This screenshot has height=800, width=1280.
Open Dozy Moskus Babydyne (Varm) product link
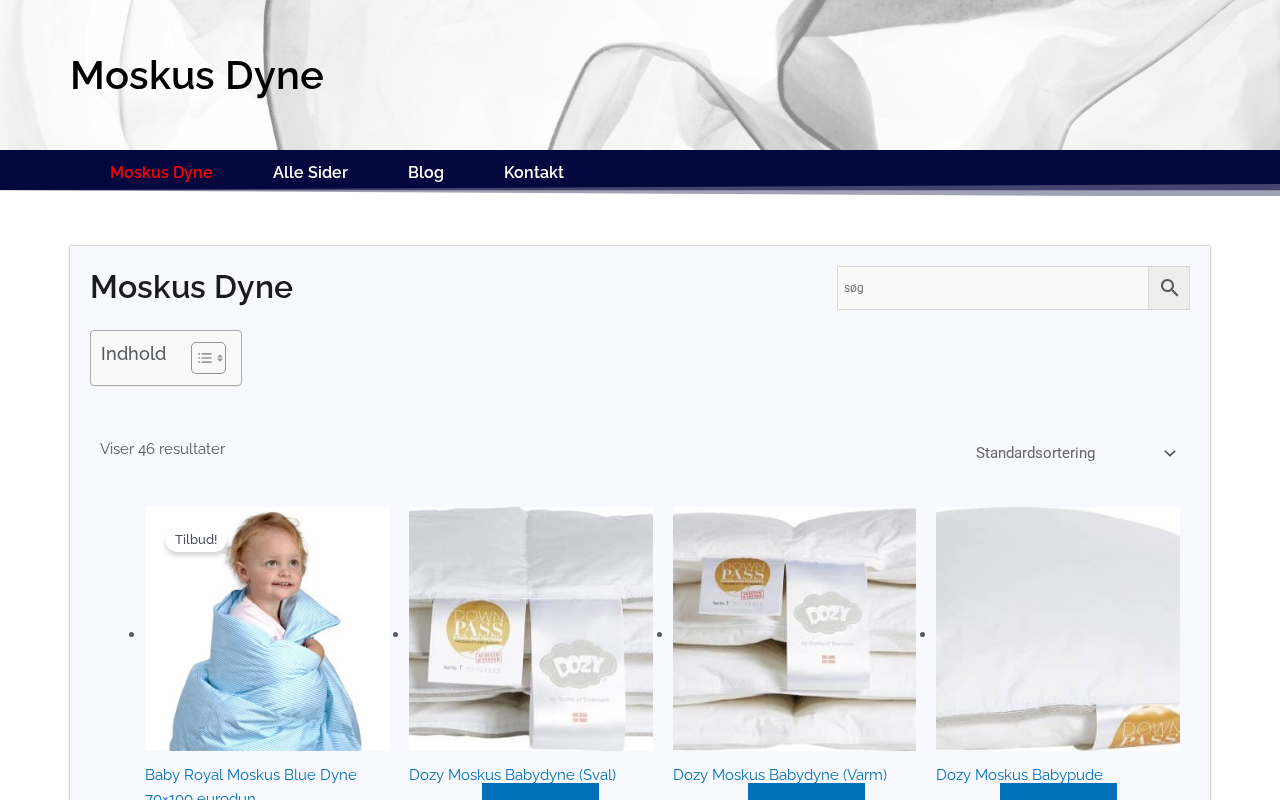780,775
